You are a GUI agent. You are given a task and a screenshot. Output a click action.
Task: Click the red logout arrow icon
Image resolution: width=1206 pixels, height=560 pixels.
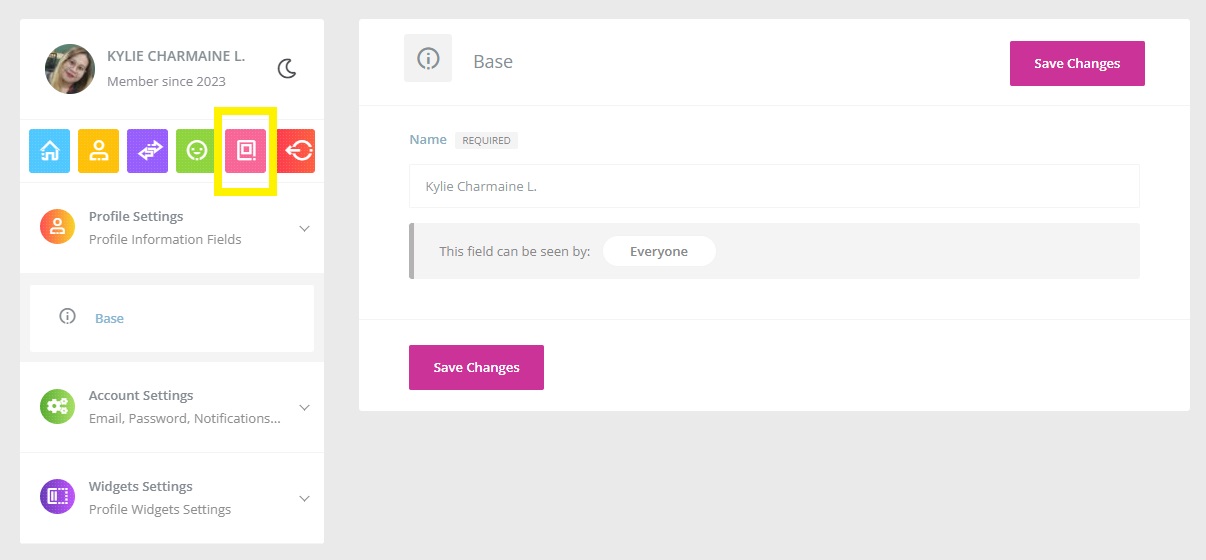coord(296,151)
